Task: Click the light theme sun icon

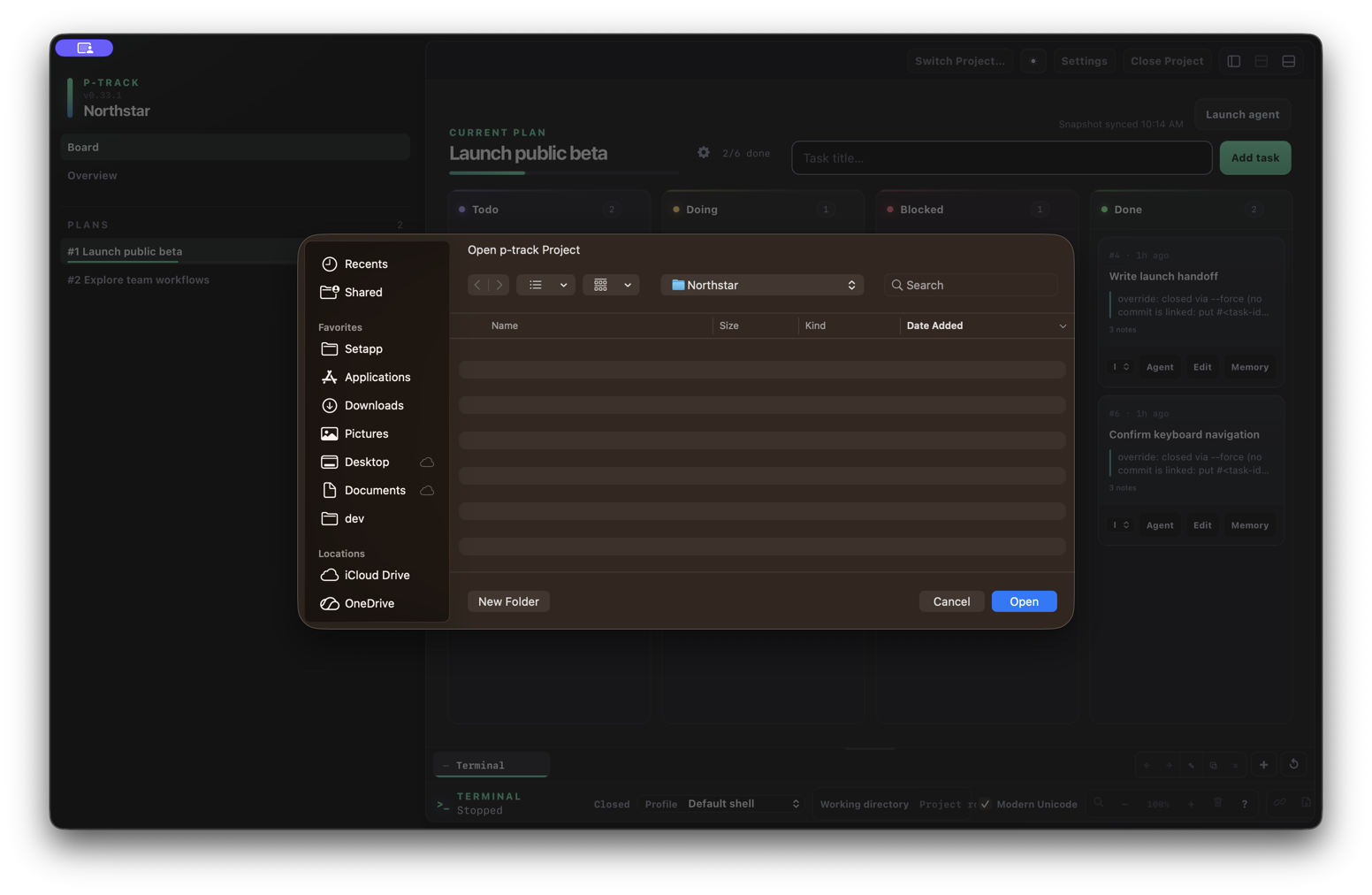Action: pyautogui.click(x=1033, y=61)
